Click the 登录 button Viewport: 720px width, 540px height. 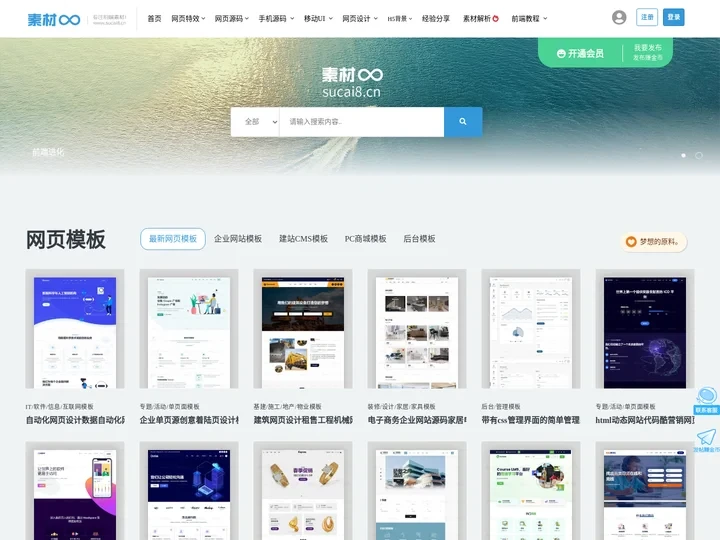click(x=674, y=17)
